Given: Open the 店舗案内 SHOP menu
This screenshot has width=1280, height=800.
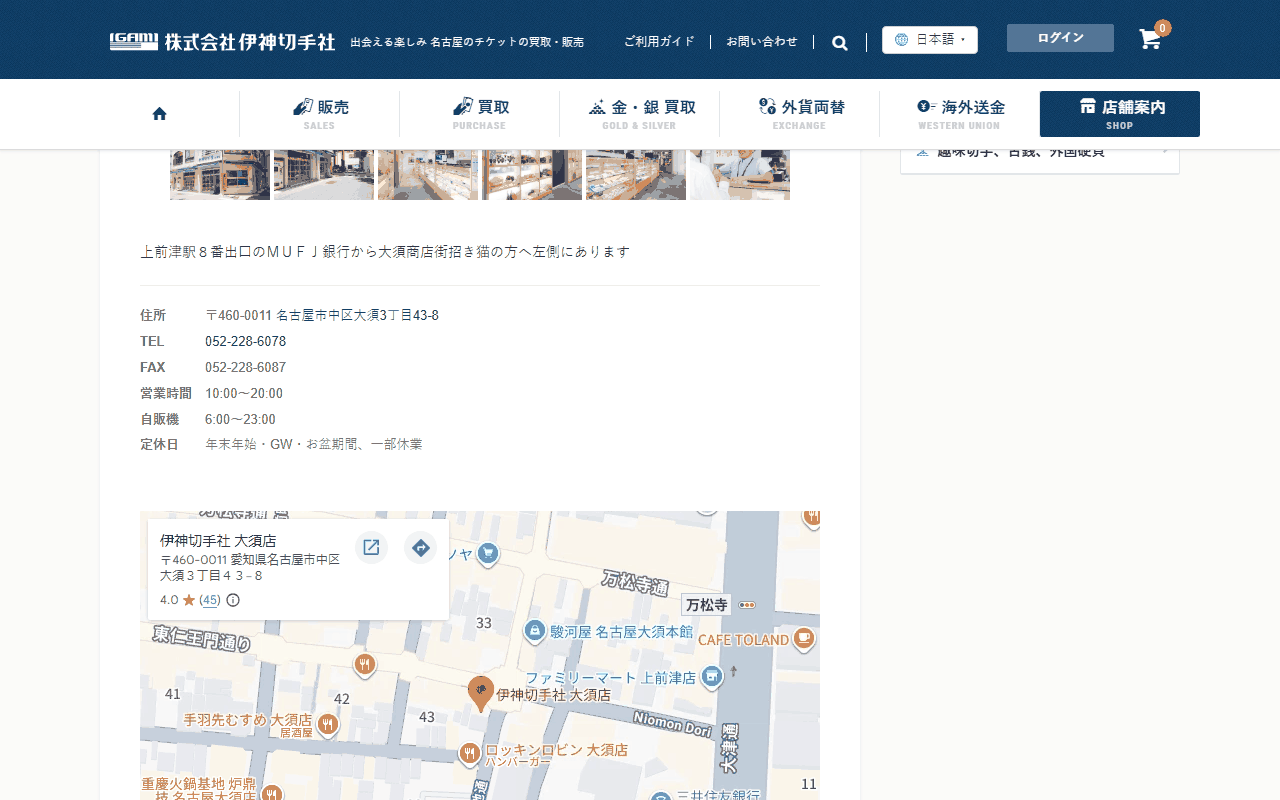Looking at the screenshot, I should pyautogui.click(x=1120, y=114).
